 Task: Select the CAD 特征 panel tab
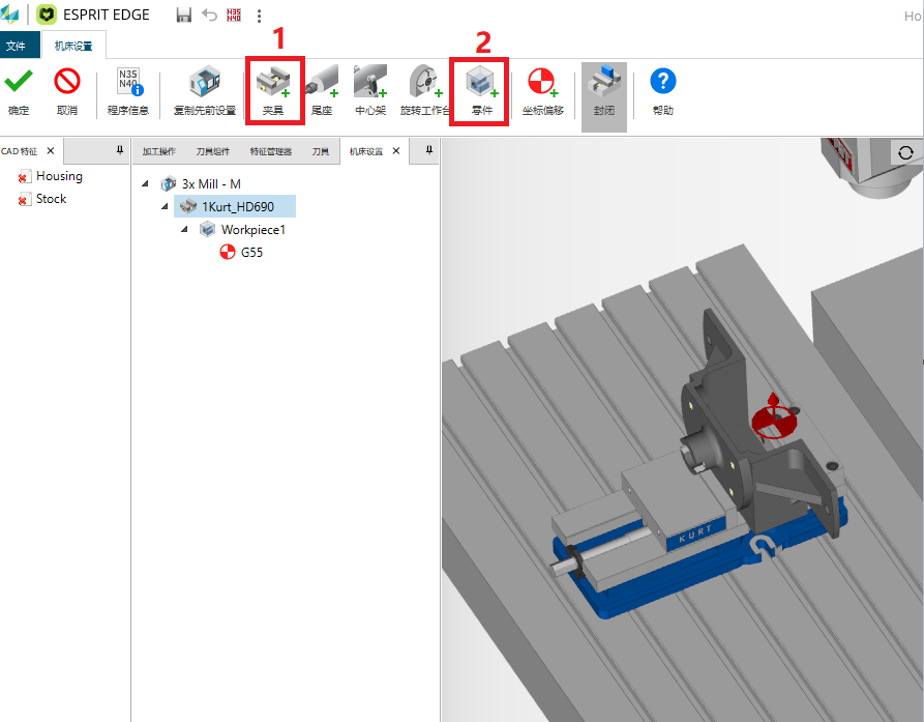pyautogui.click(x=19, y=151)
